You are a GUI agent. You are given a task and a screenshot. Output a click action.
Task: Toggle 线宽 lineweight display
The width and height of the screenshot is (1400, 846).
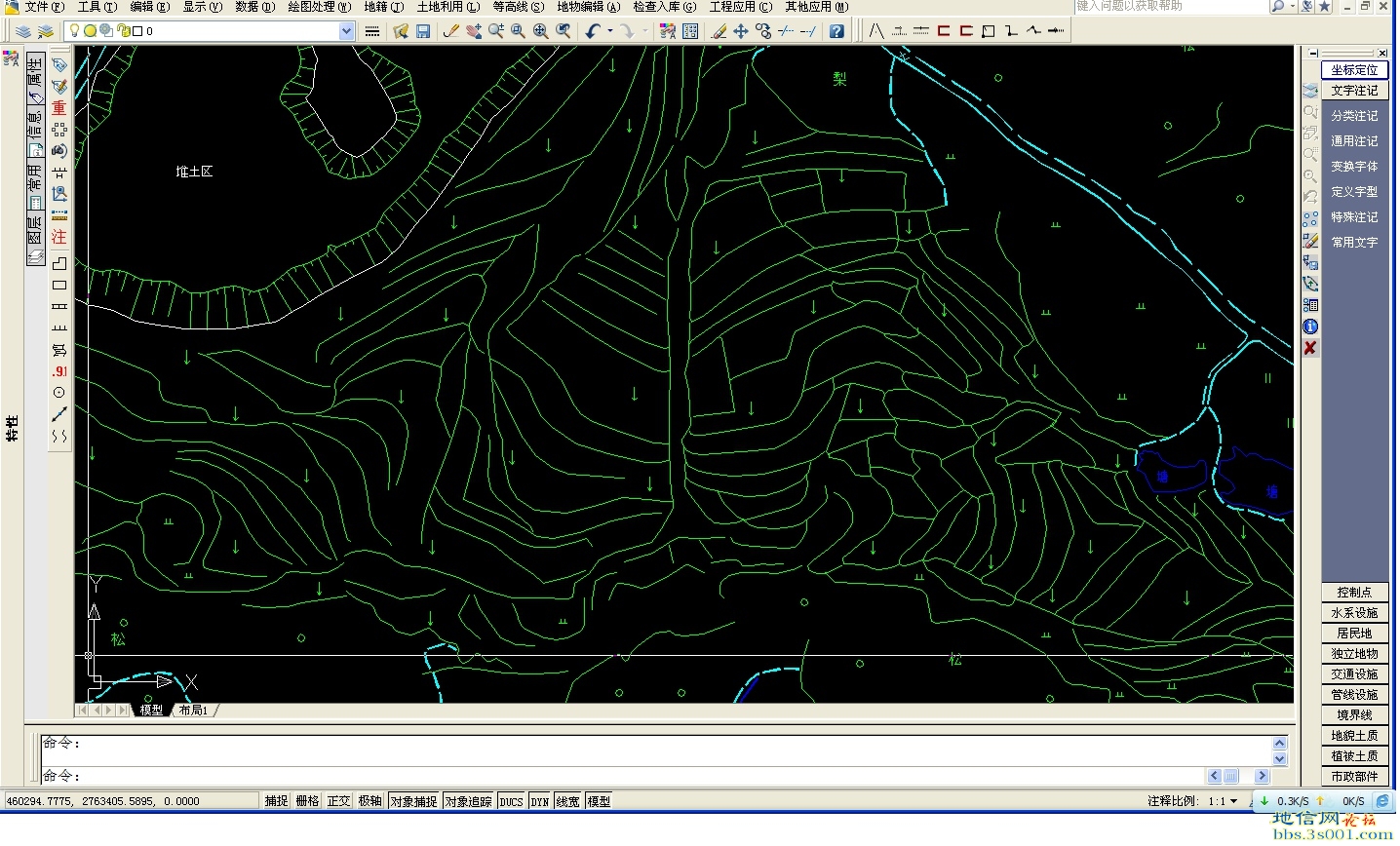[568, 801]
